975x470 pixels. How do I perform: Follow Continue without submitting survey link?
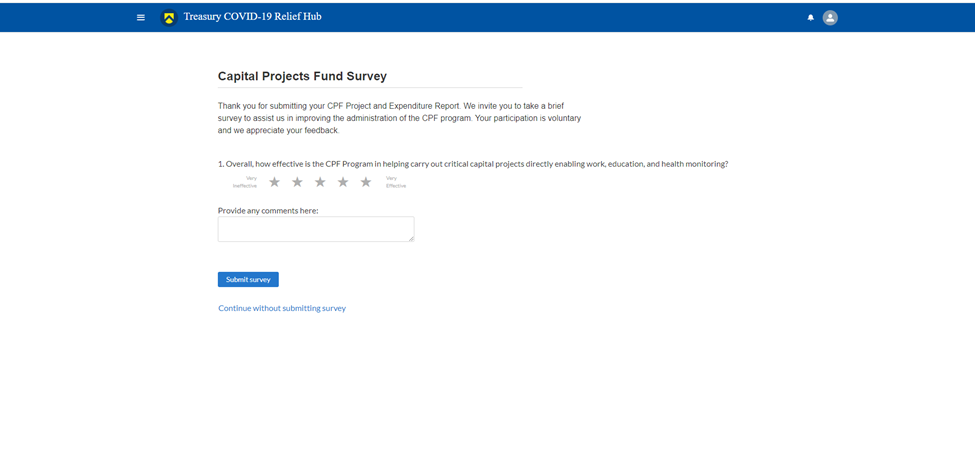(x=282, y=308)
